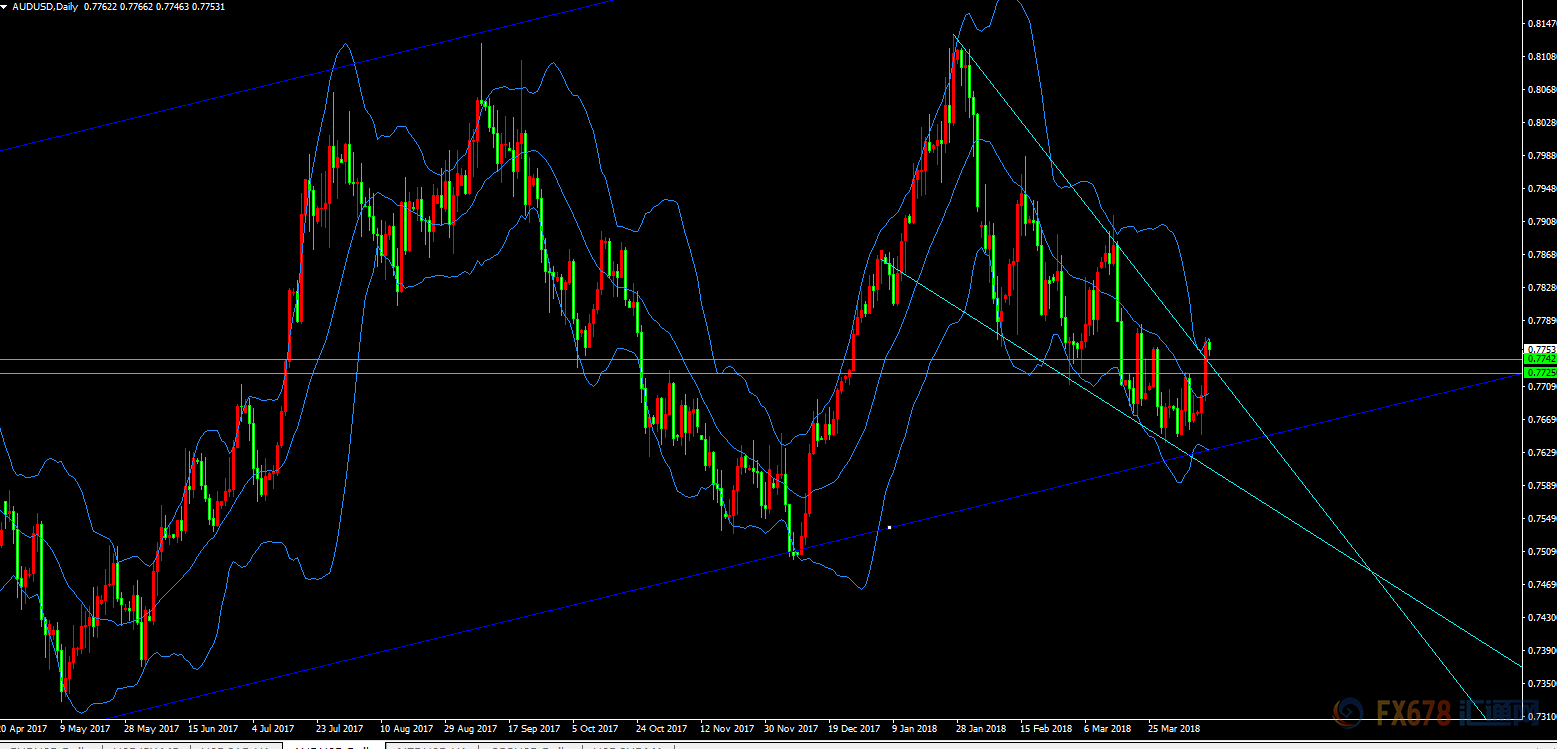Click the 30 Nov 2017 date label
The image size is (1557, 749).
(x=792, y=729)
